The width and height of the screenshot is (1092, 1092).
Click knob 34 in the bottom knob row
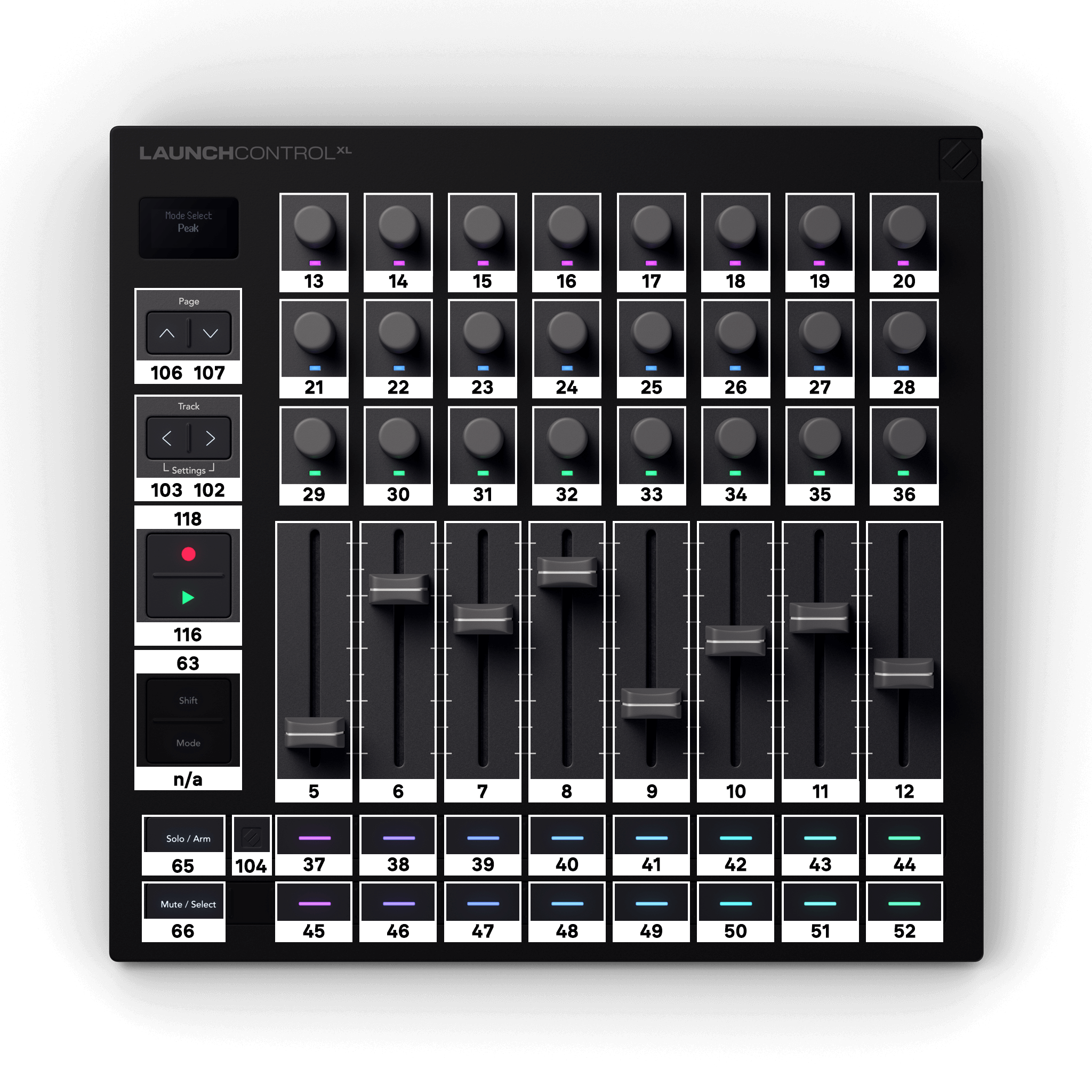pyautogui.click(x=735, y=439)
